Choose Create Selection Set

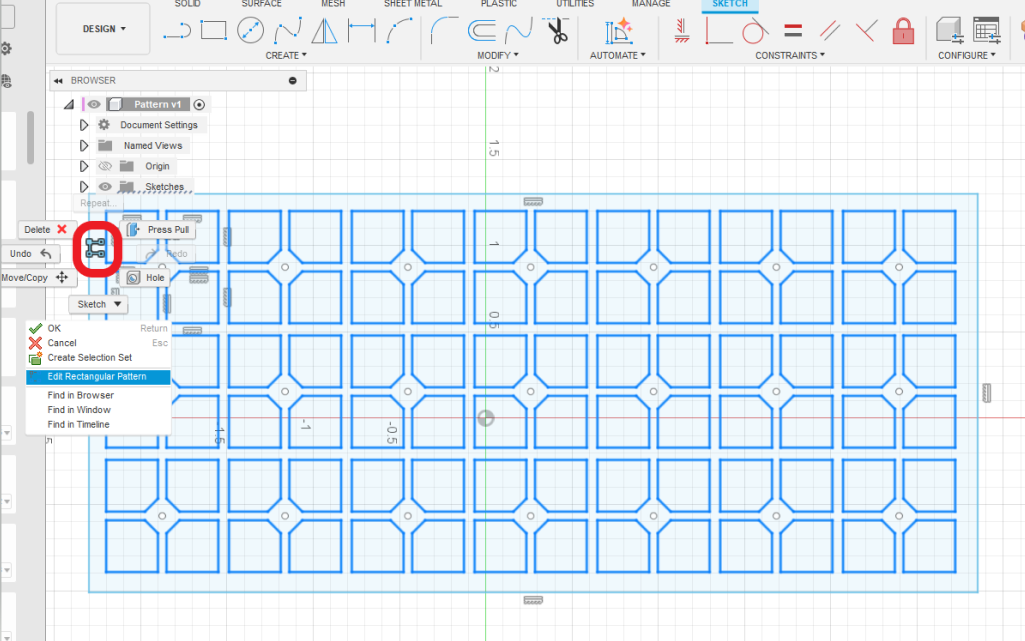tap(98, 358)
